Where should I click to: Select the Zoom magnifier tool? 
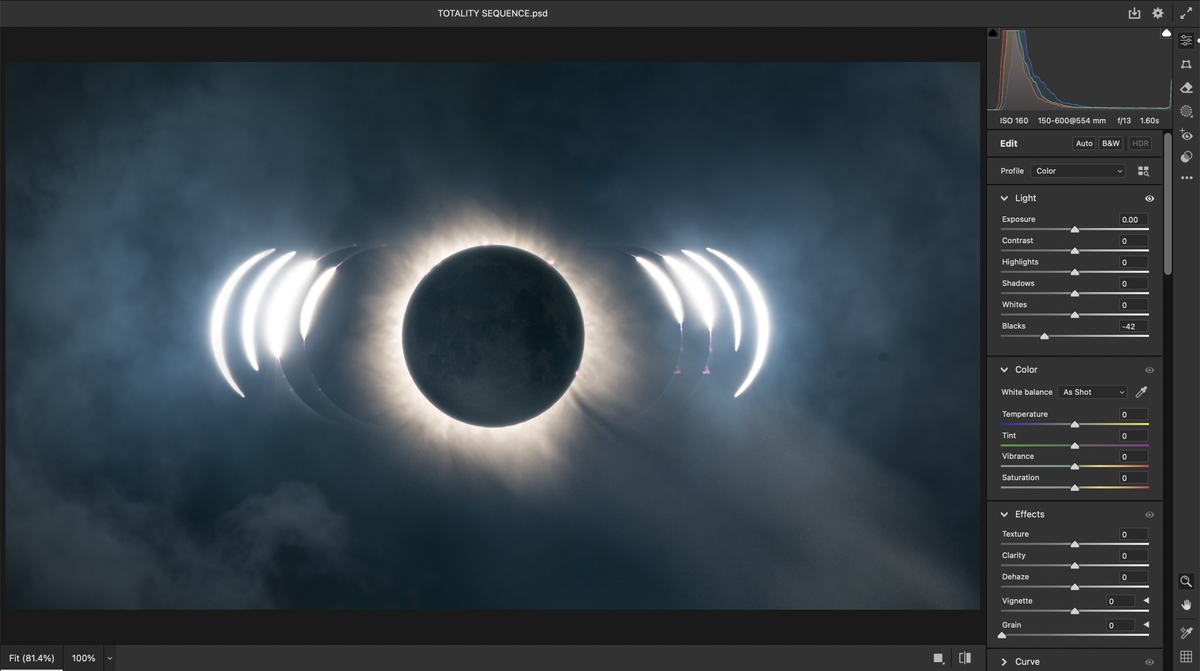(x=1186, y=581)
